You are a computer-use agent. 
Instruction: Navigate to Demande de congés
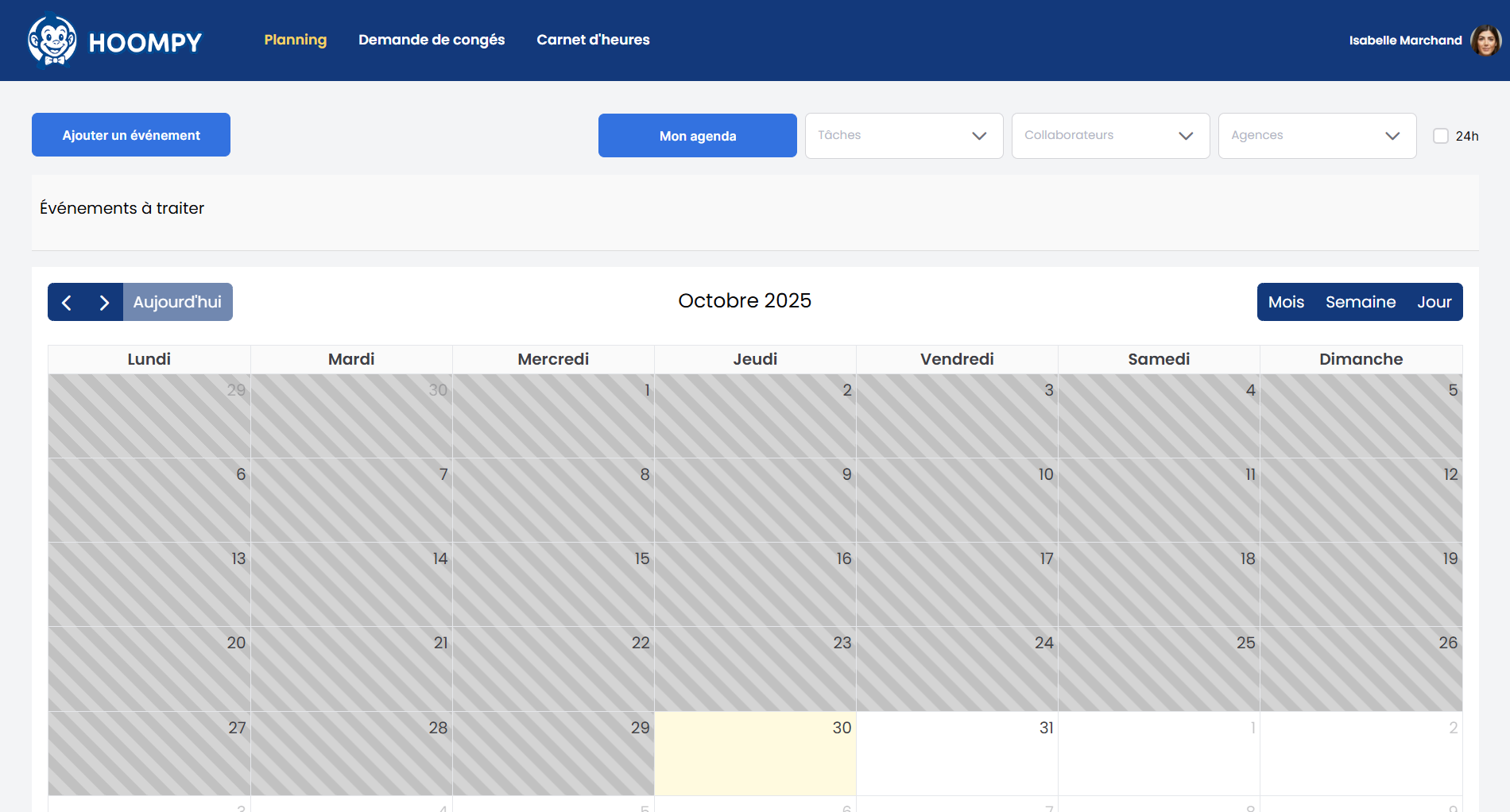pos(432,40)
